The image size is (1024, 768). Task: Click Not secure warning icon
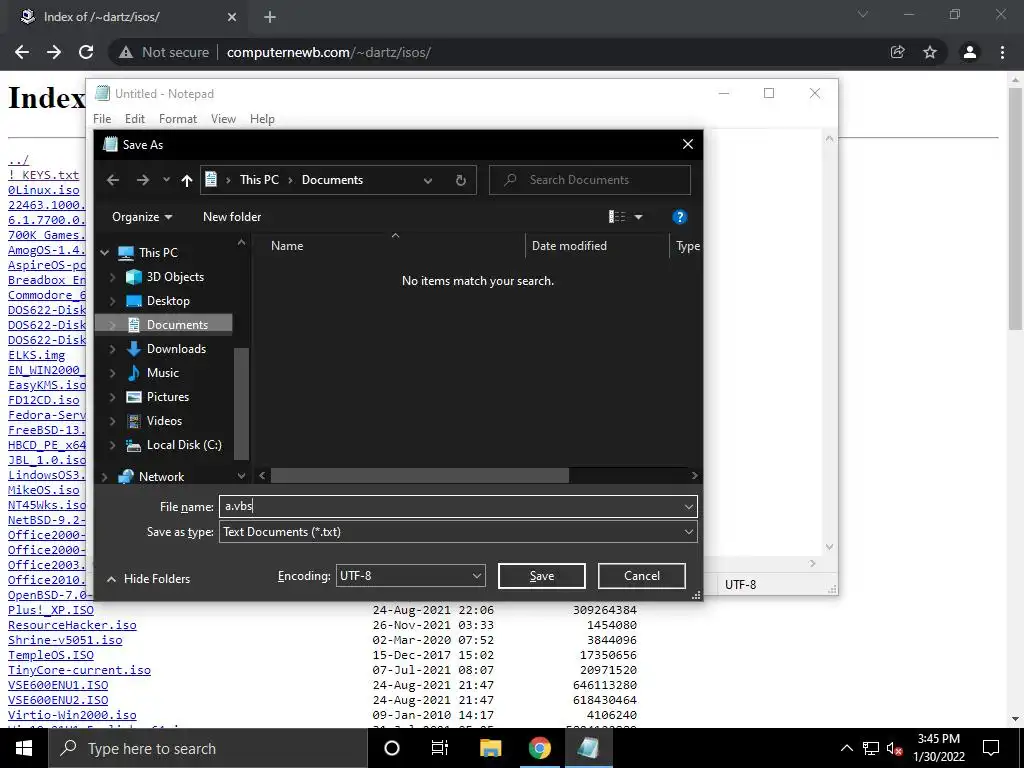pyautogui.click(x=126, y=52)
